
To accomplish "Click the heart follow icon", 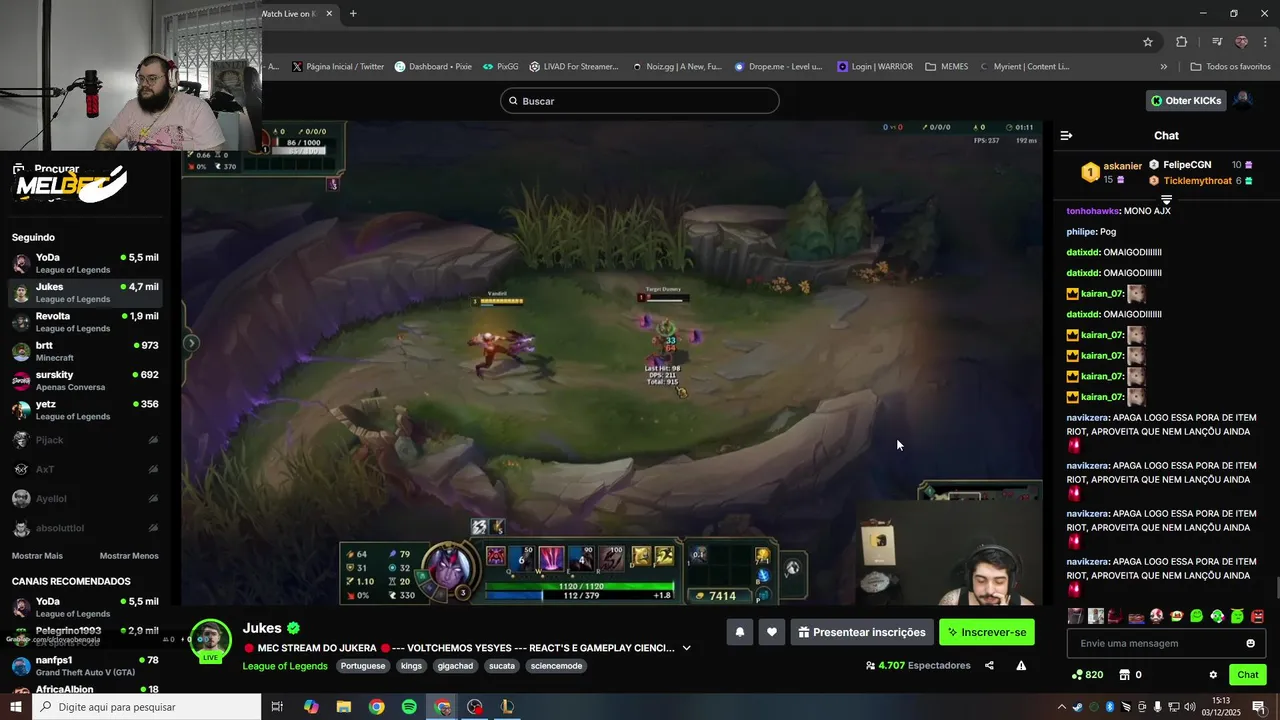I will pos(771,632).
